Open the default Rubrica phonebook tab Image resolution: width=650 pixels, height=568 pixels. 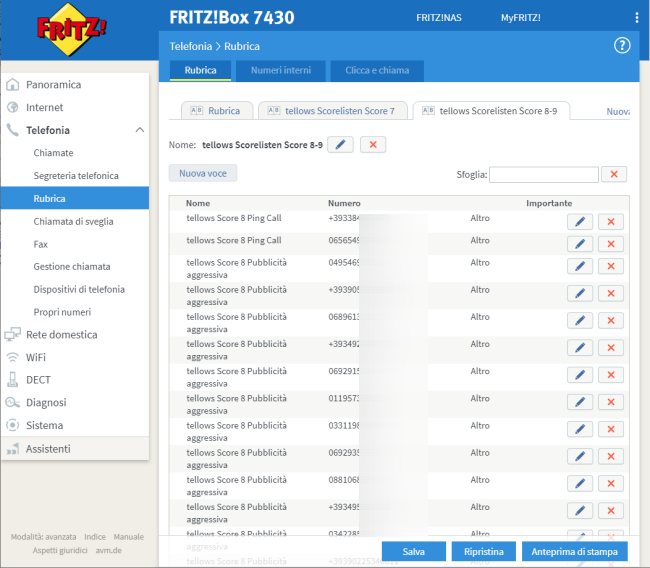point(217,111)
